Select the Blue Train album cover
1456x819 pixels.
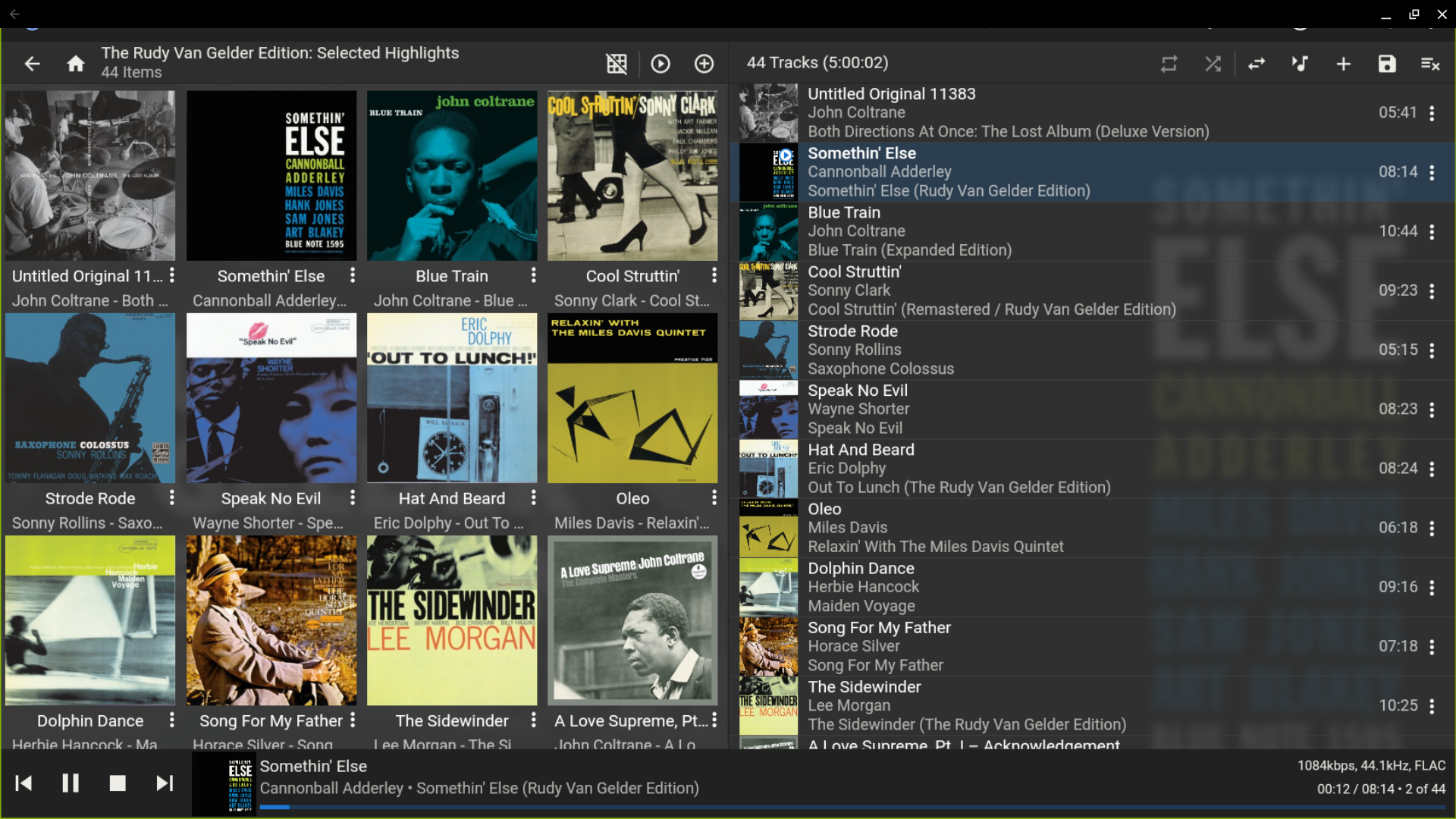(x=452, y=176)
